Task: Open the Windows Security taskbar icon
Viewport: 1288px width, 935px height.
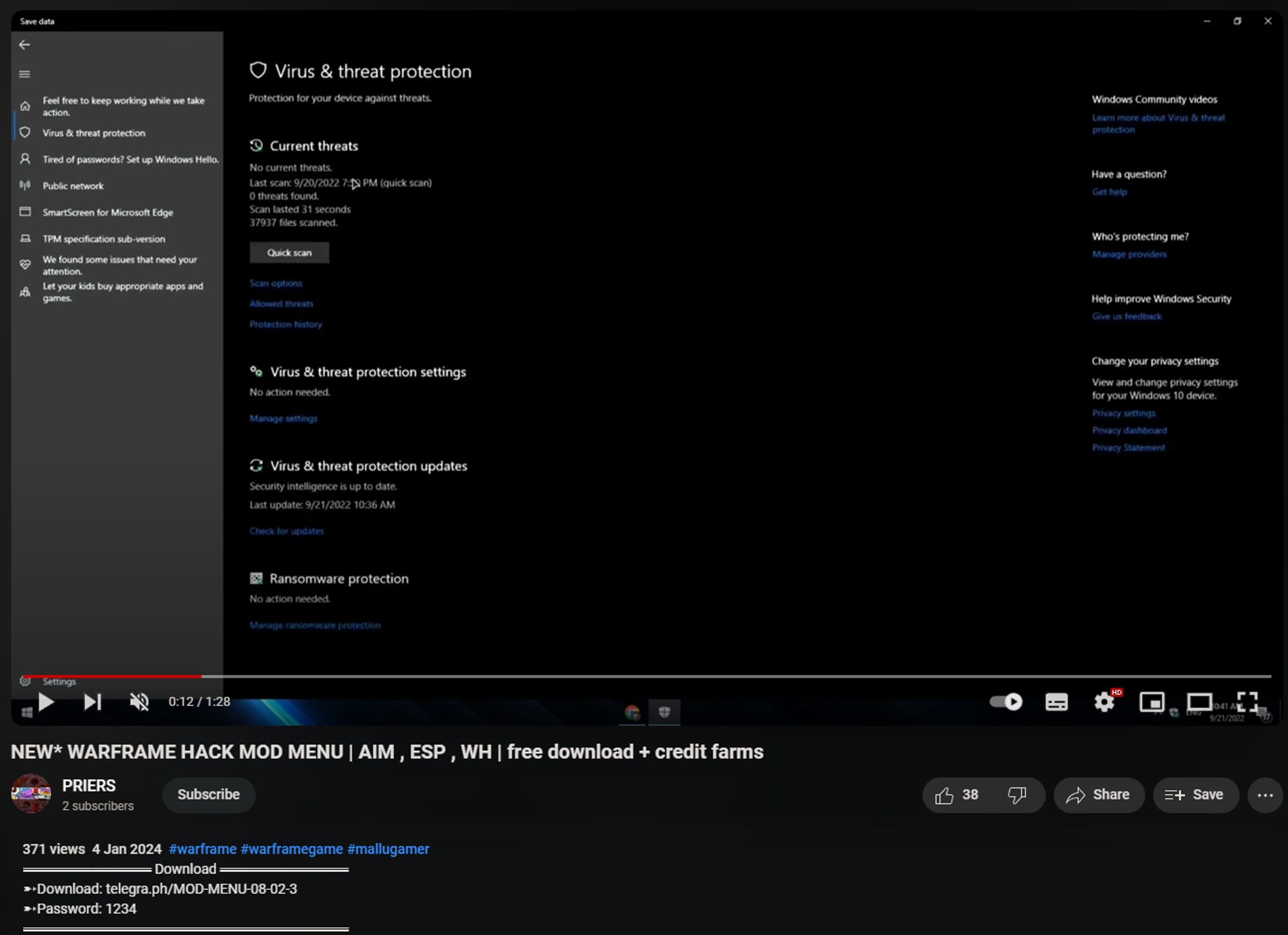Action: 664,712
